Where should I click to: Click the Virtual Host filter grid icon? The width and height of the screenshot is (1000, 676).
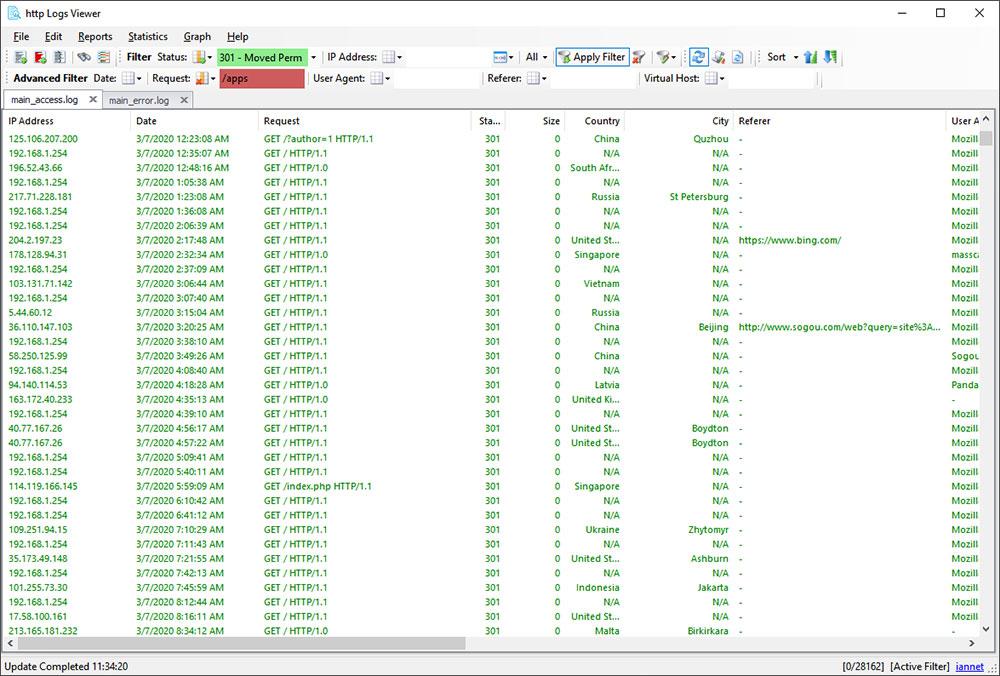[711, 78]
